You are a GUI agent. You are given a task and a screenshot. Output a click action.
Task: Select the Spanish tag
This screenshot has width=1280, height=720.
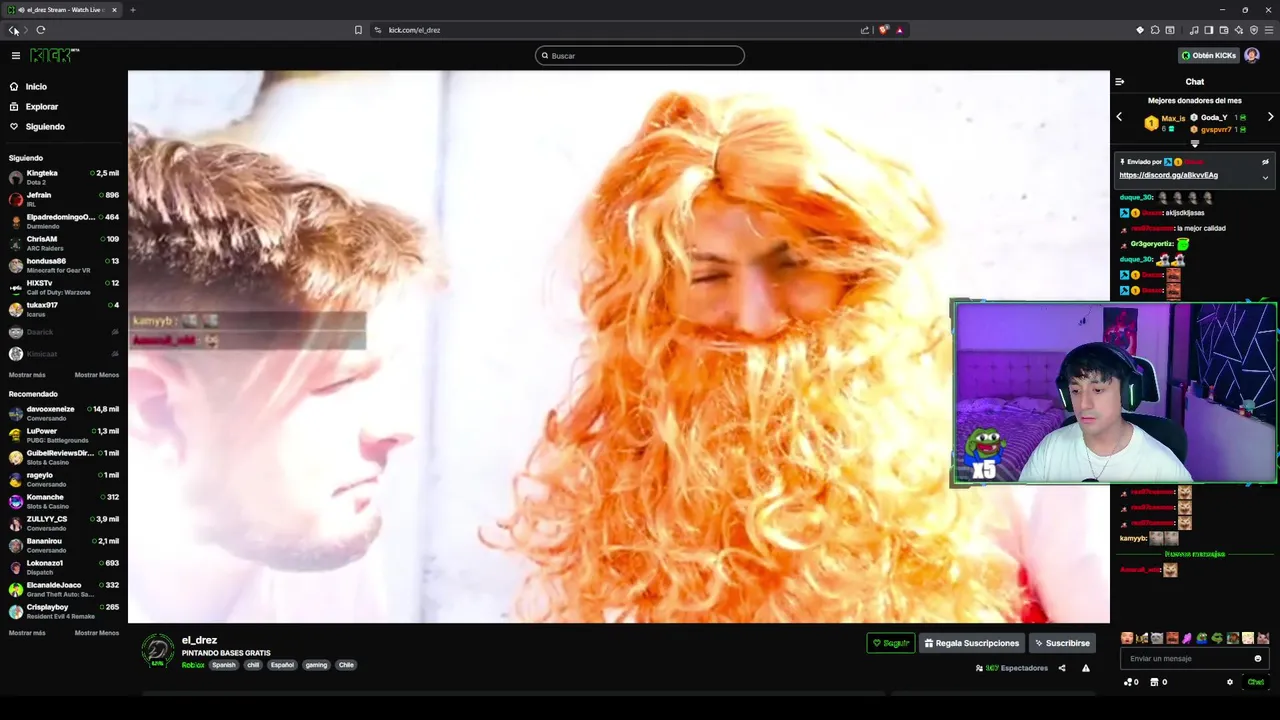click(224, 665)
